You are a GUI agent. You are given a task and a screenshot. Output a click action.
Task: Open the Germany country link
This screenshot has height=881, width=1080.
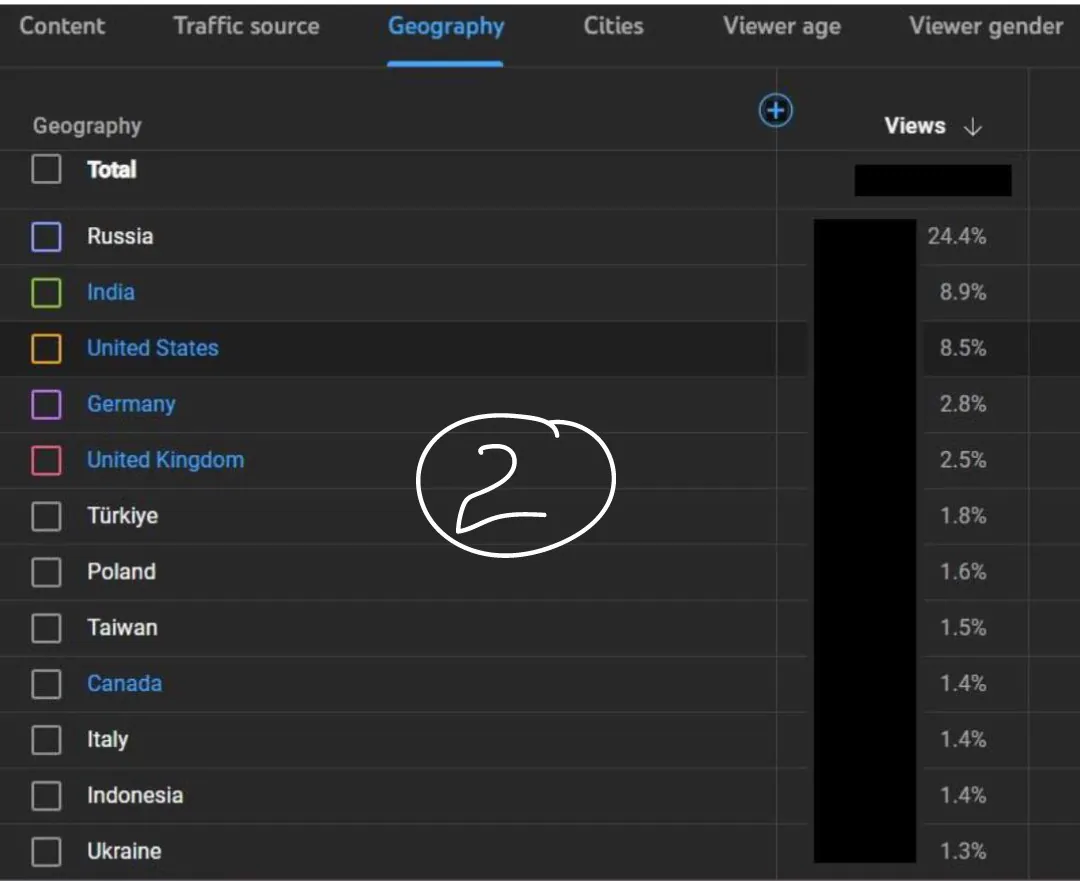click(x=132, y=404)
